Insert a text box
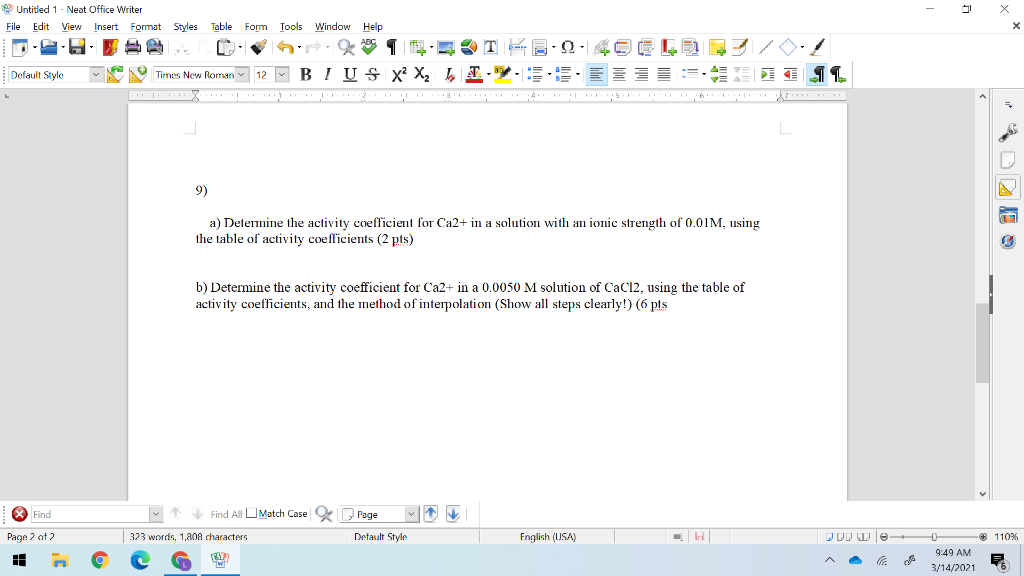 (490, 47)
